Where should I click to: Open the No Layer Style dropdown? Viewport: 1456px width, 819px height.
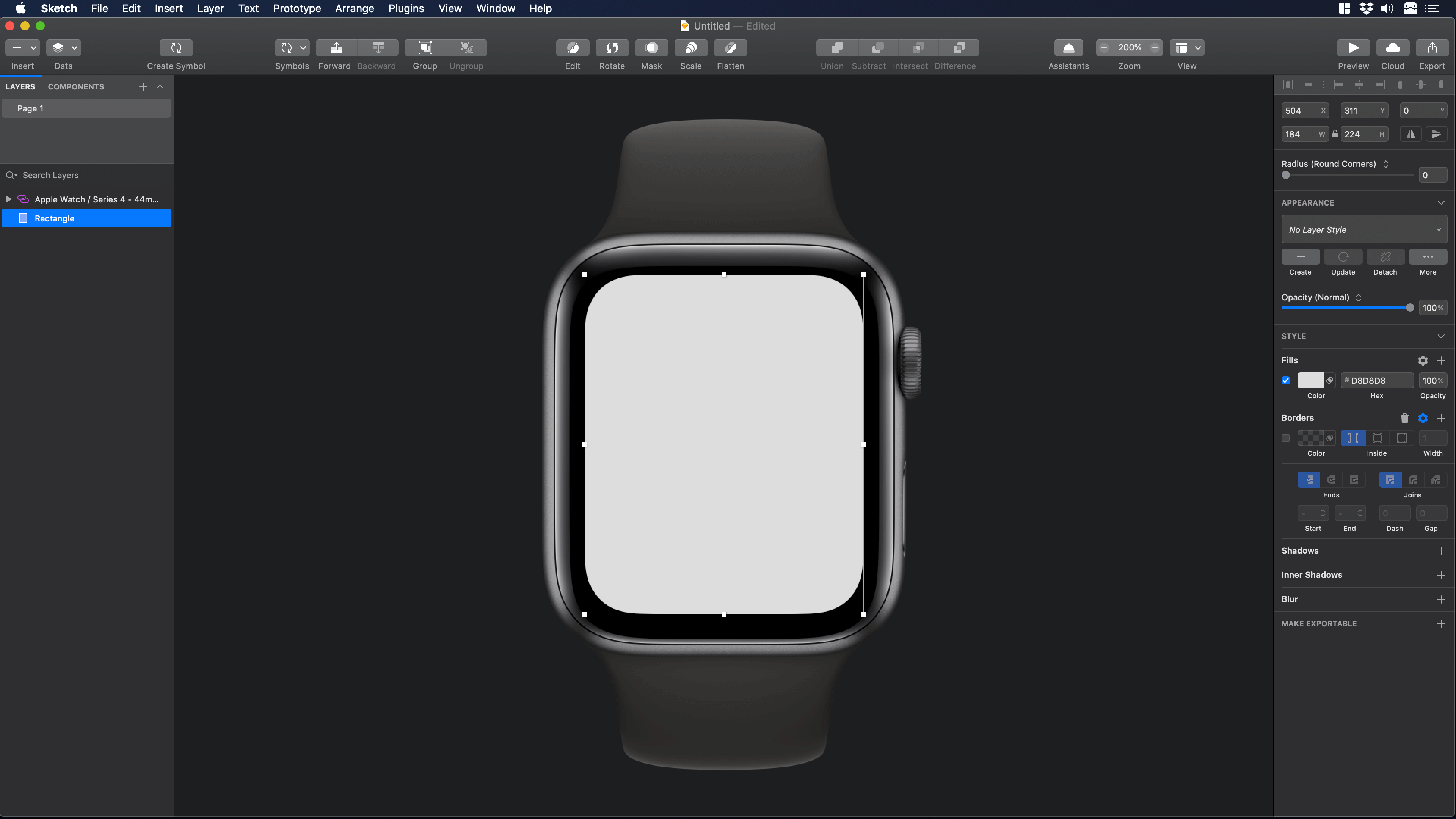(x=1364, y=229)
